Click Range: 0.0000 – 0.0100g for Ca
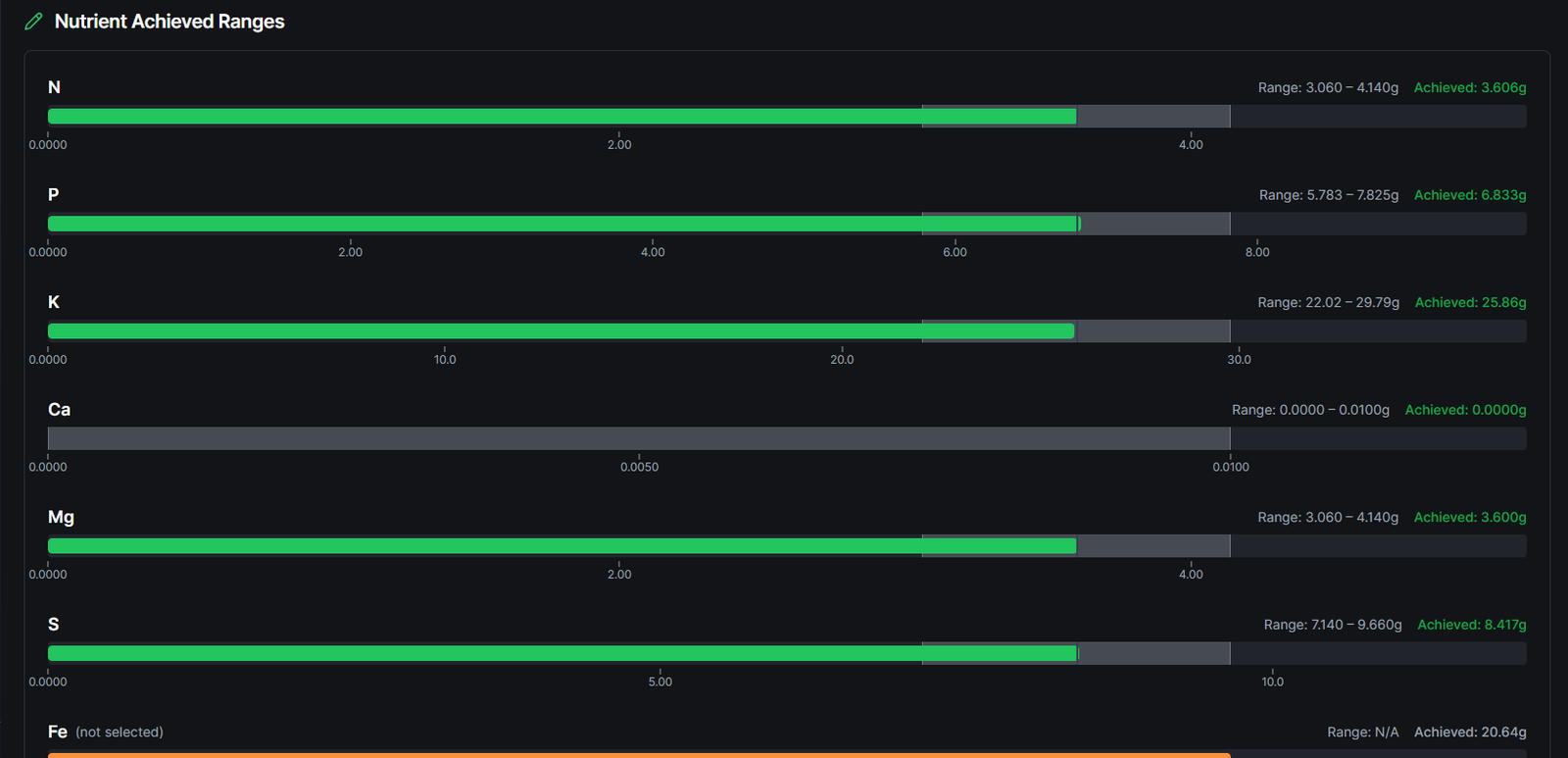Viewport: 1568px width, 758px height. [x=1310, y=410]
